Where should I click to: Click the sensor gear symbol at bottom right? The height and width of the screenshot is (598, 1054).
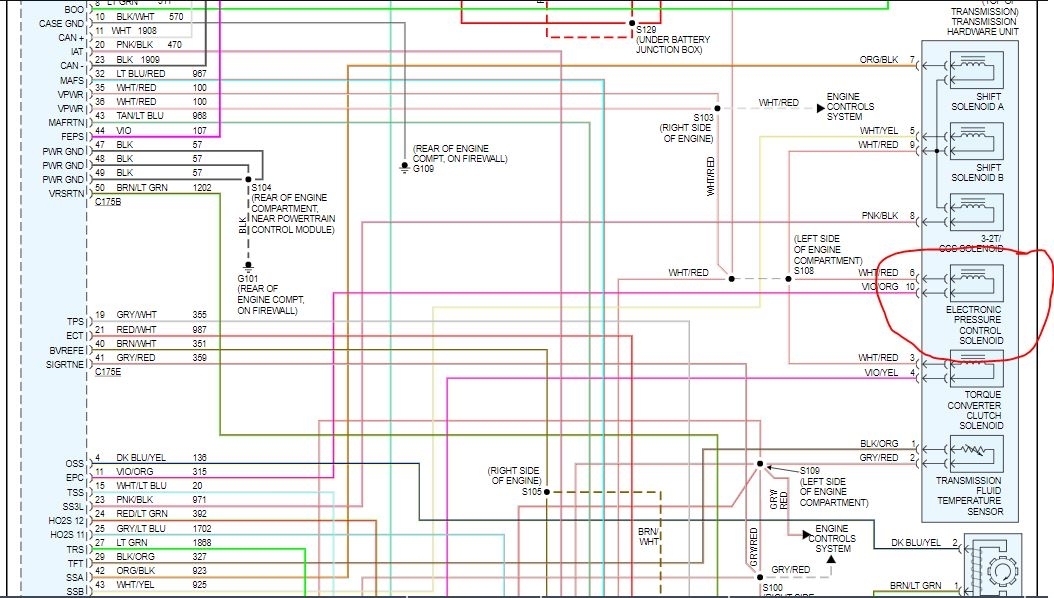tap(1002, 573)
